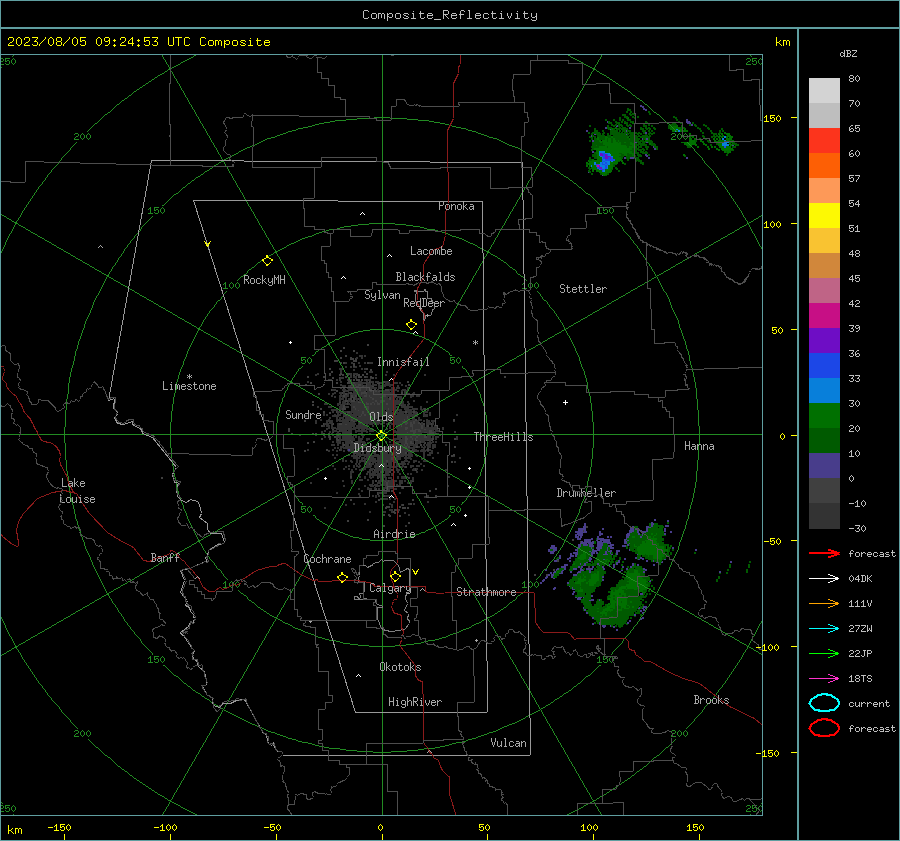
Task: Click the Drumheller town label
Action: click(586, 493)
